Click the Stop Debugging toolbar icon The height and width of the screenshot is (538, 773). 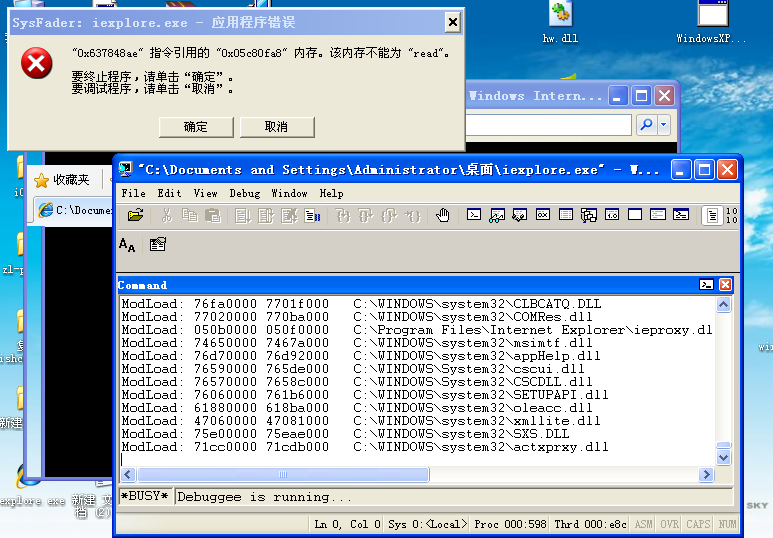(x=289, y=215)
